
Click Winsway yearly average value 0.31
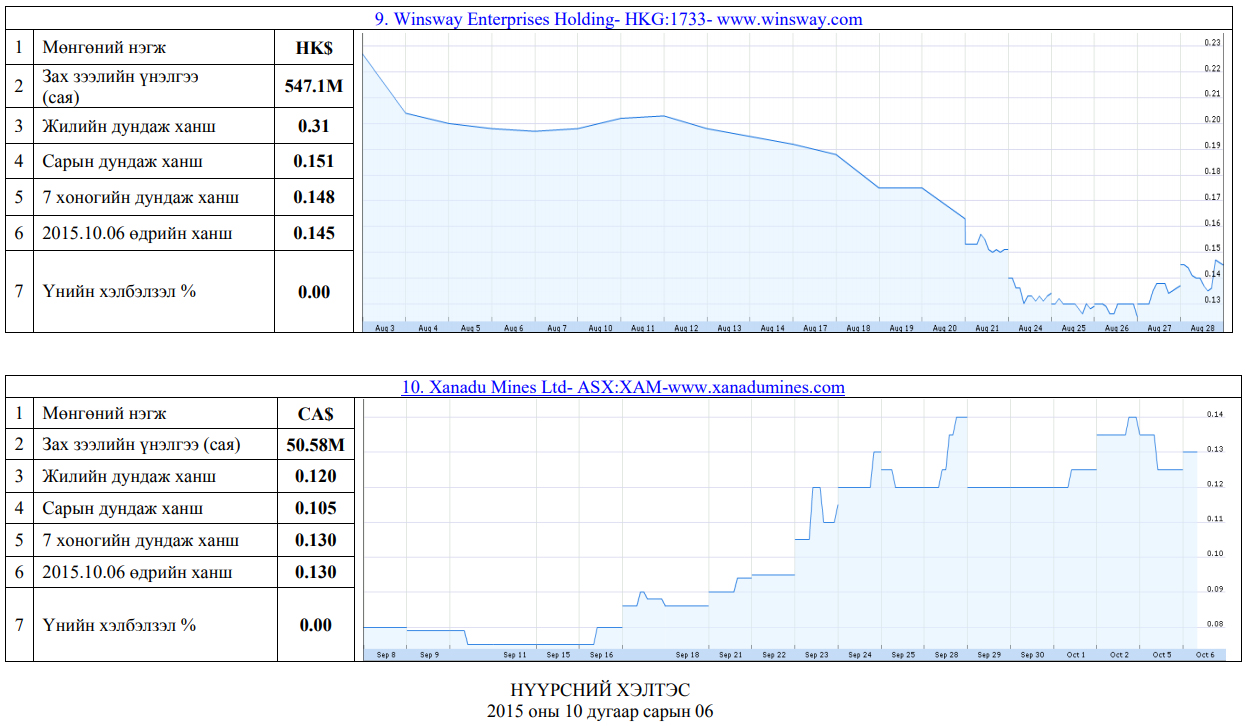point(314,126)
